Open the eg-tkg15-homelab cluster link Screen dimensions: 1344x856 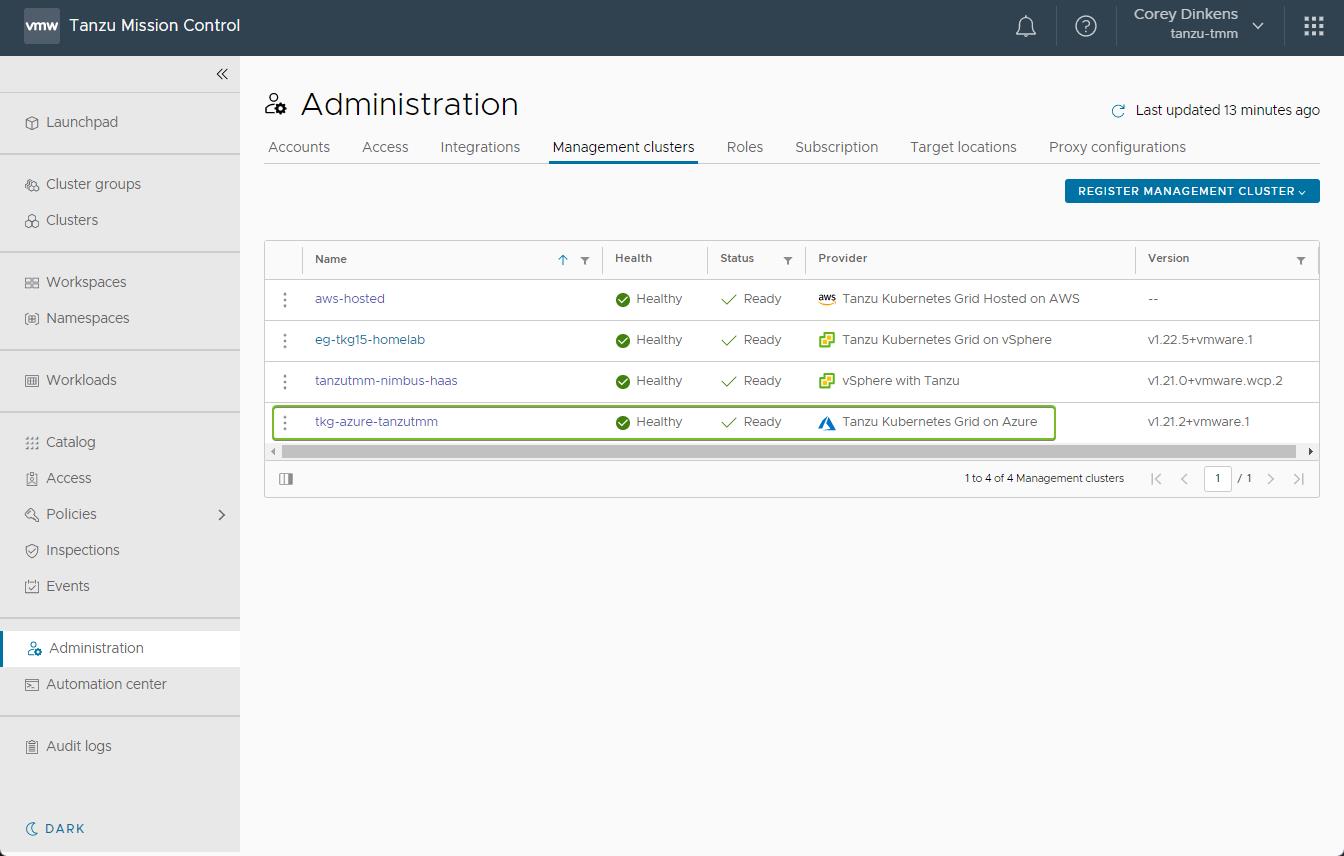point(370,340)
